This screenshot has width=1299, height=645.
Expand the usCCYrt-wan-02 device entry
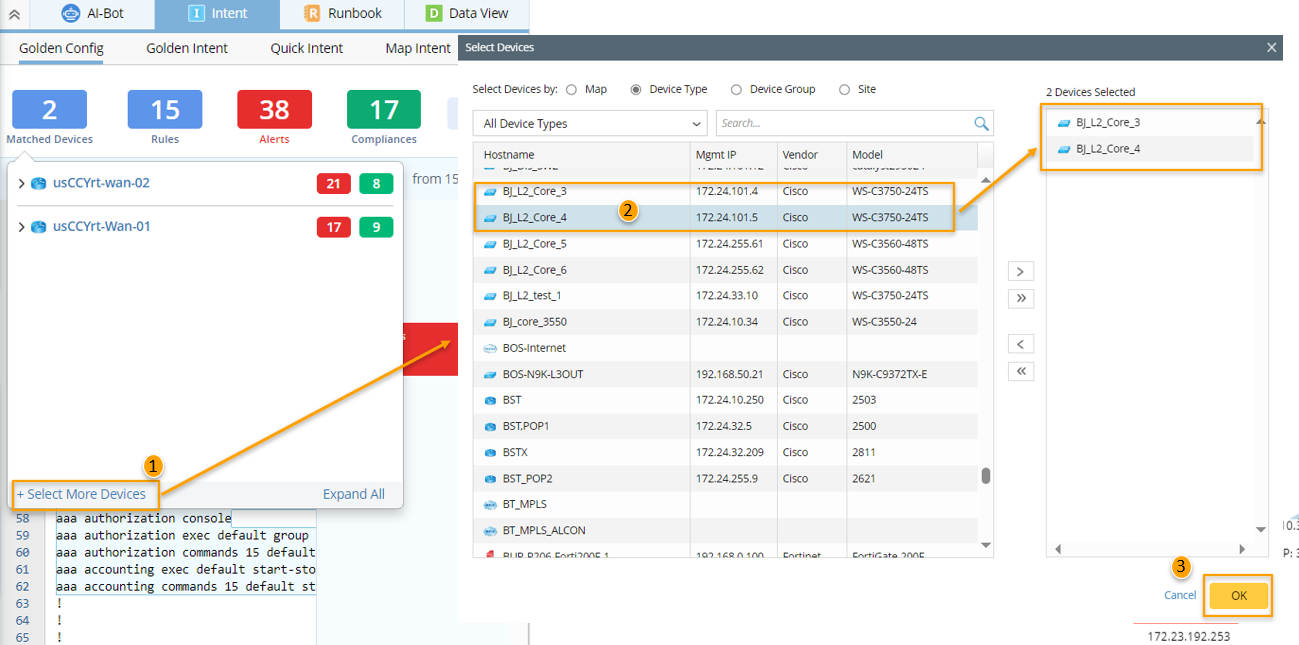point(22,184)
